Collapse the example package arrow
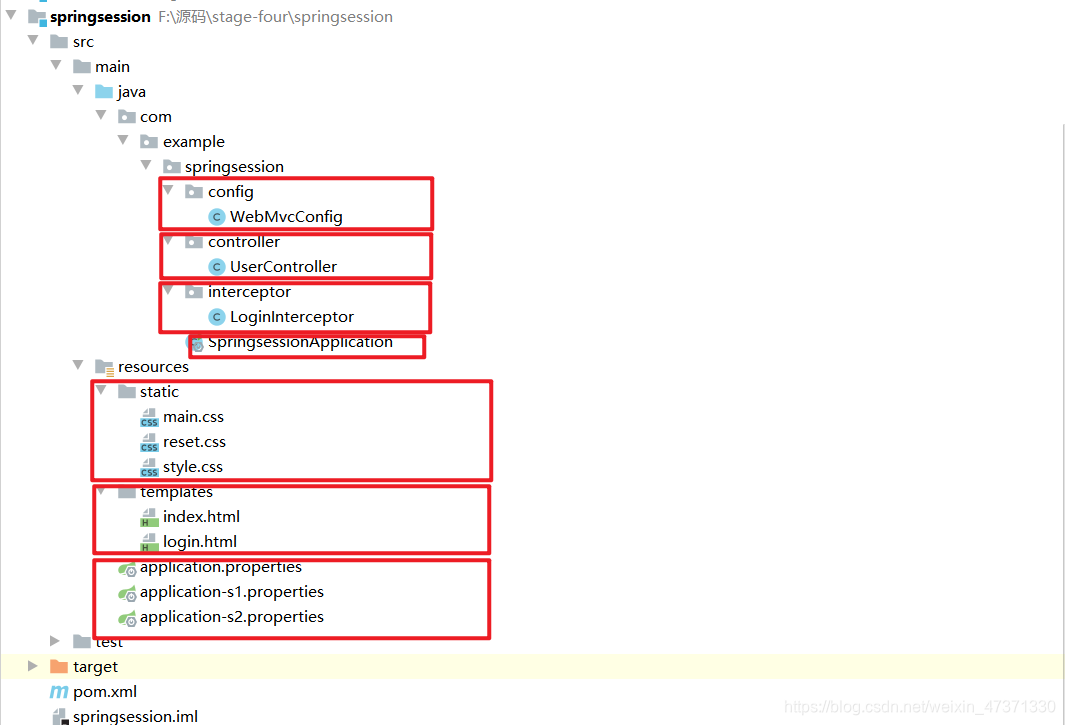This screenshot has width=1065, height=725. [x=124, y=140]
